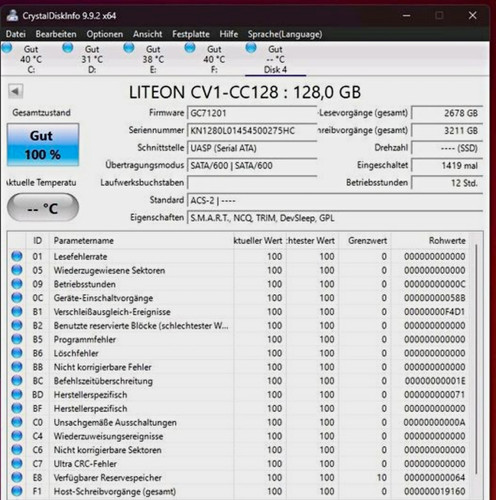Screen dimensions: 496x500
Task: Click blue status icon of Programmfehler row
Action: pos(17,339)
